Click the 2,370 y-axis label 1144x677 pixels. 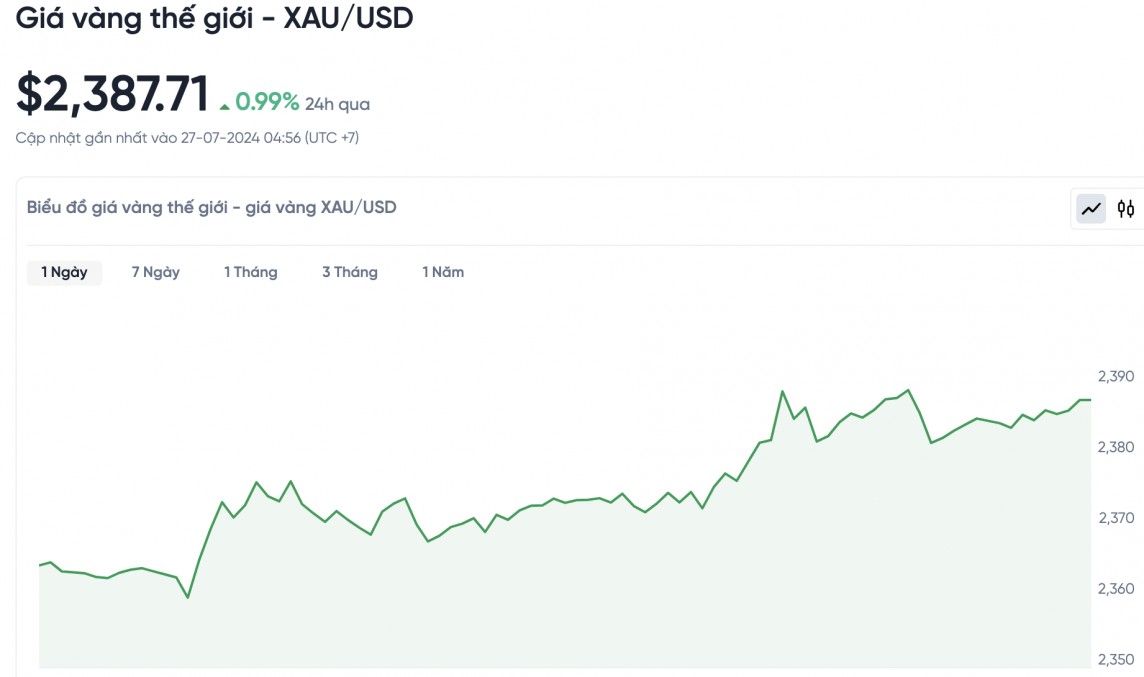tap(1115, 518)
